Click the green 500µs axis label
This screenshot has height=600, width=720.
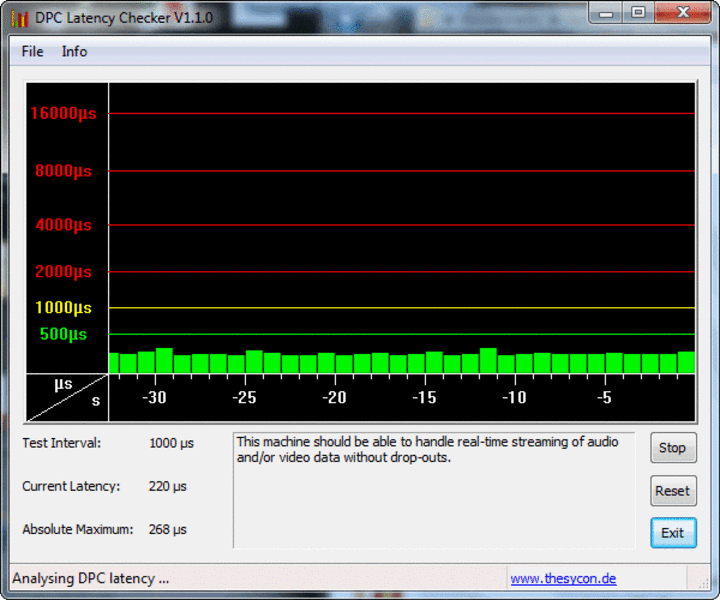[63, 334]
